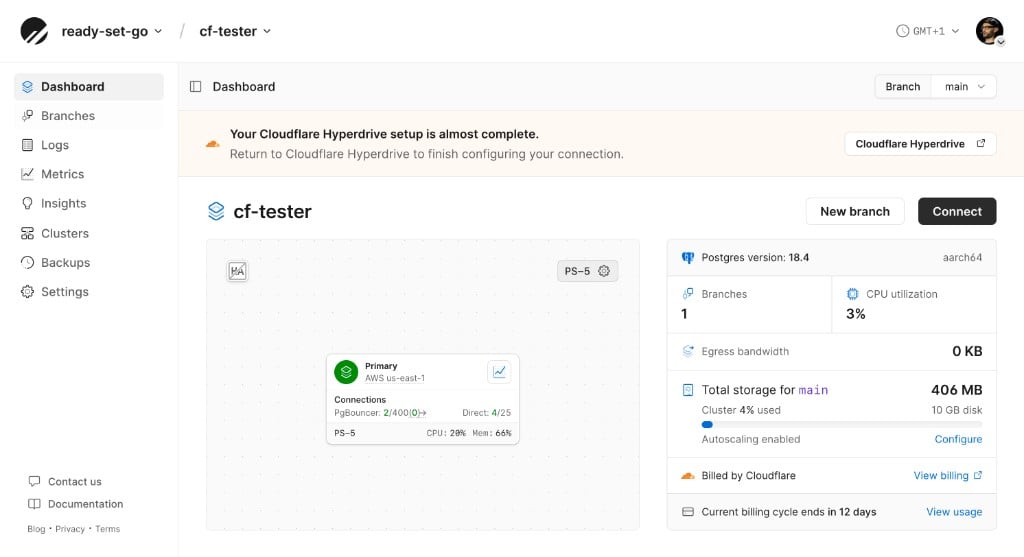Viewport: 1024px width, 557px height.
Task: Click the storage usage progress bar
Action: pos(842,424)
